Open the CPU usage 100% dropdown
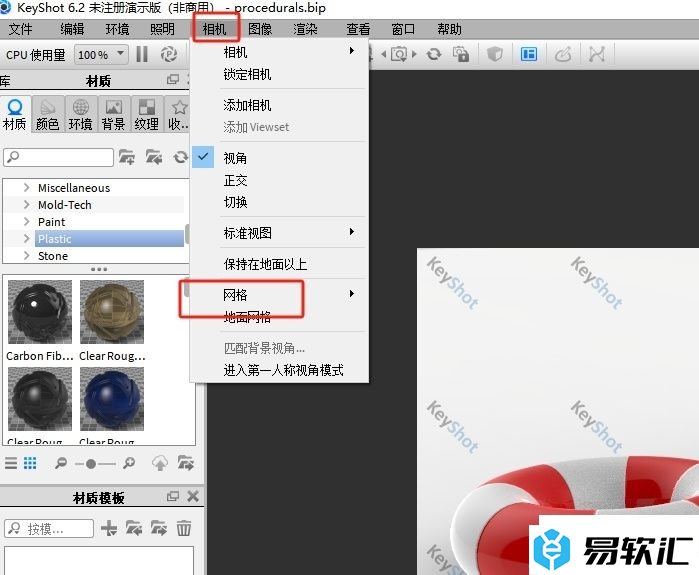The height and width of the screenshot is (575, 699). (x=102, y=54)
